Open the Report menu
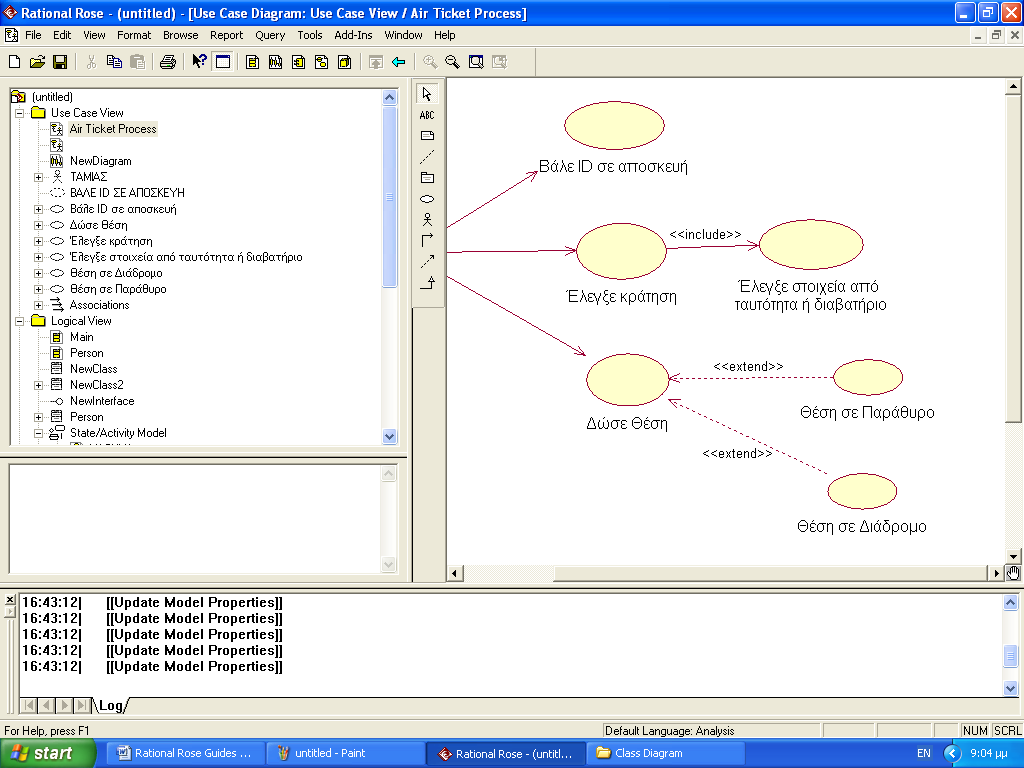The image size is (1024, 768). tap(226, 35)
